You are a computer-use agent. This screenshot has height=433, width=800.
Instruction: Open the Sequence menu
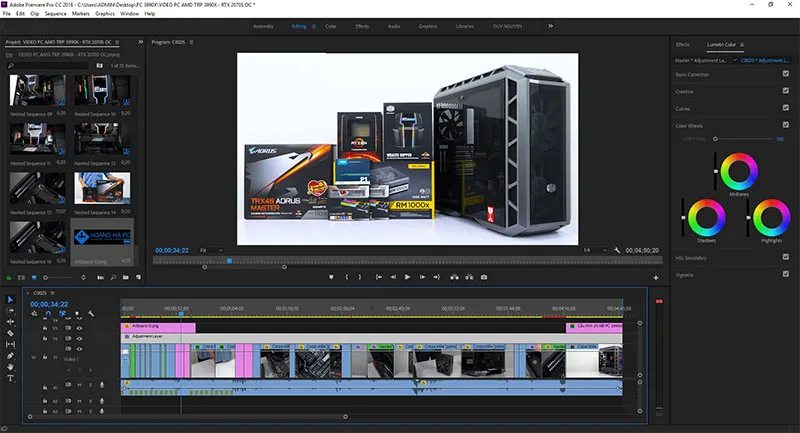point(56,14)
